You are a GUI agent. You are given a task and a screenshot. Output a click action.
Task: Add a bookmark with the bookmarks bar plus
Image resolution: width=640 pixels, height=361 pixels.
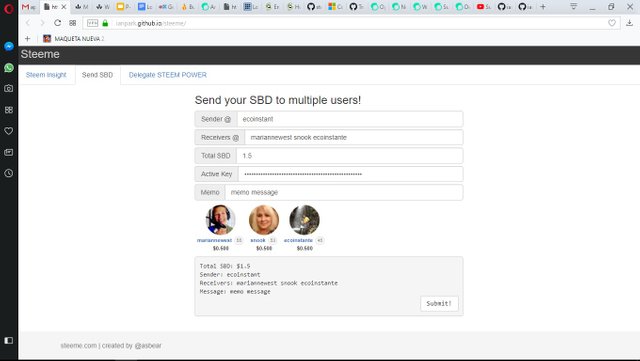tap(27, 39)
